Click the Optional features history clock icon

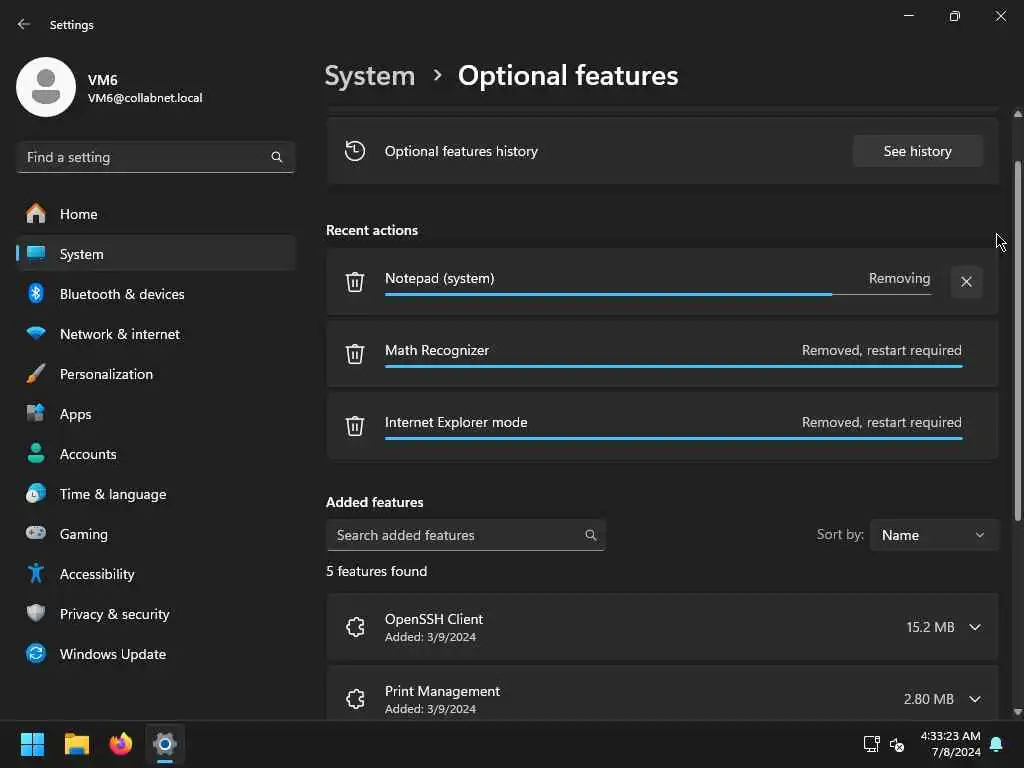pos(355,151)
